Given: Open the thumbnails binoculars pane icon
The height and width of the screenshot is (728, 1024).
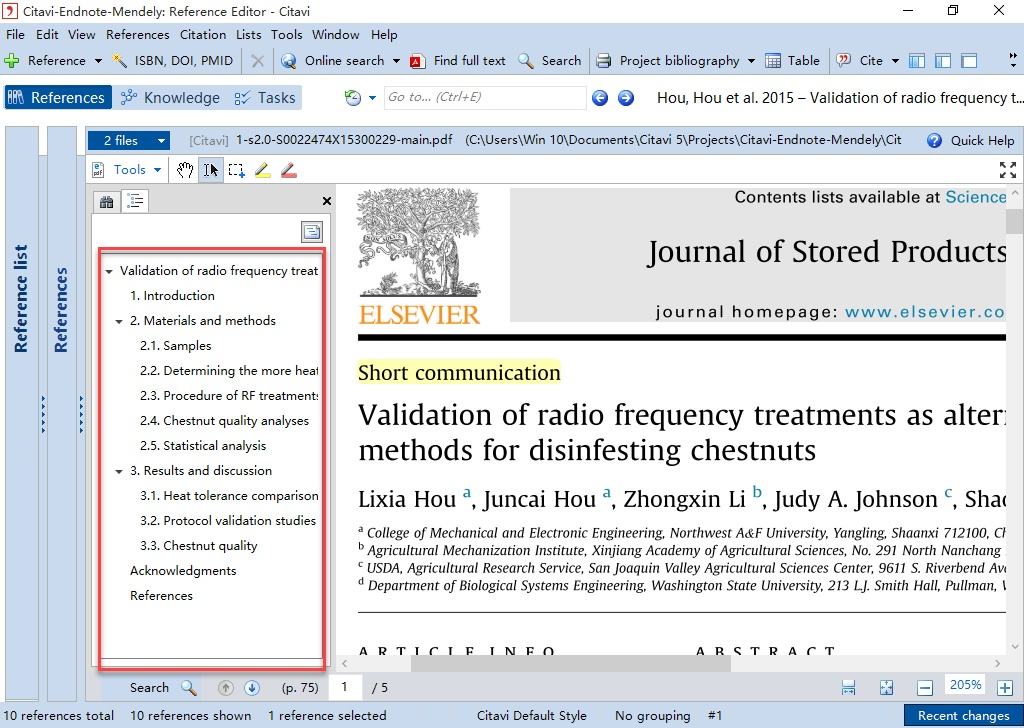Looking at the screenshot, I should (x=106, y=202).
